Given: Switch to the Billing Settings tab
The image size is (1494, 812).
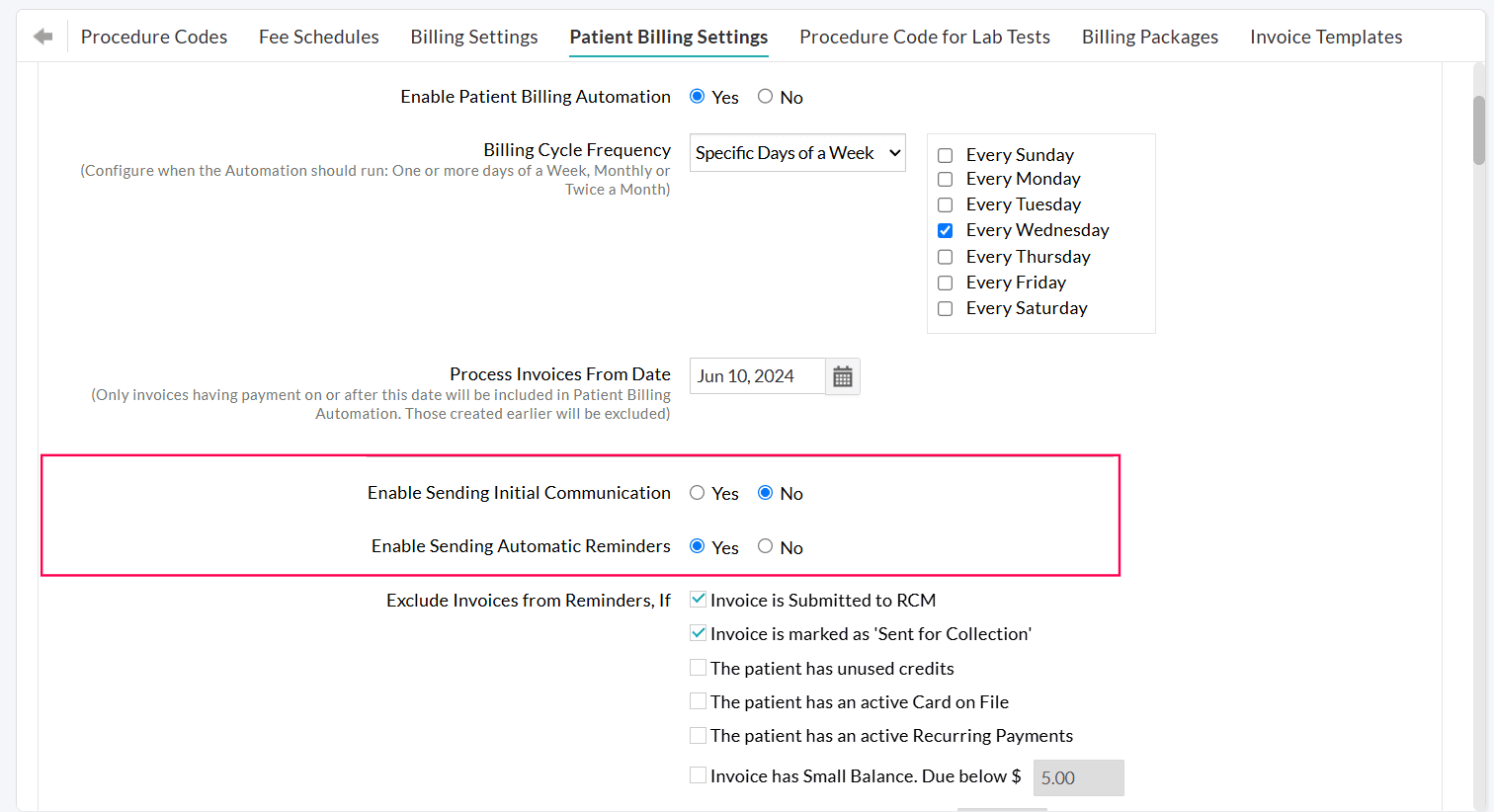Looking at the screenshot, I should tap(473, 37).
